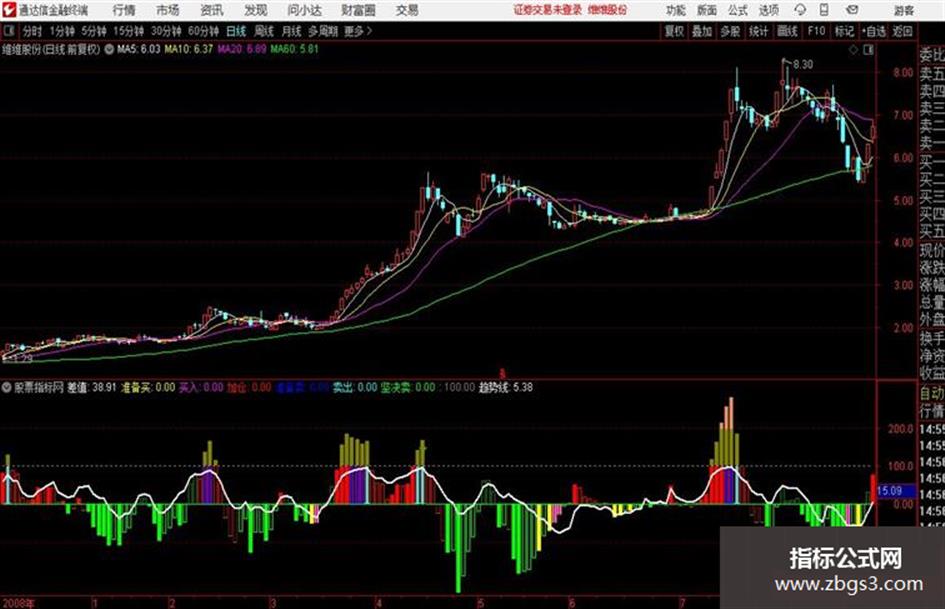
Task: Open the 交易 menu
Action: tap(407, 10)
